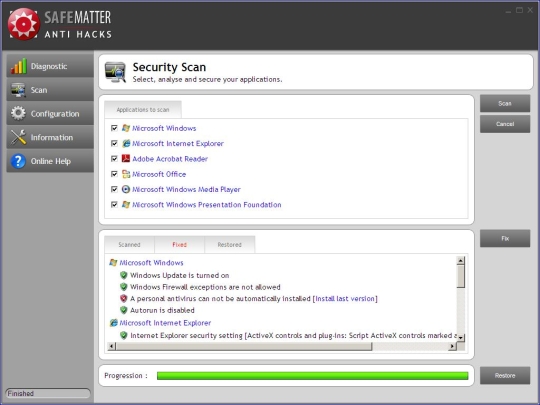This screenshot has height=405, width=540.
Task: Uncheck the Adobe Acrobat Reader checkbox
Action: pos(114,158)
